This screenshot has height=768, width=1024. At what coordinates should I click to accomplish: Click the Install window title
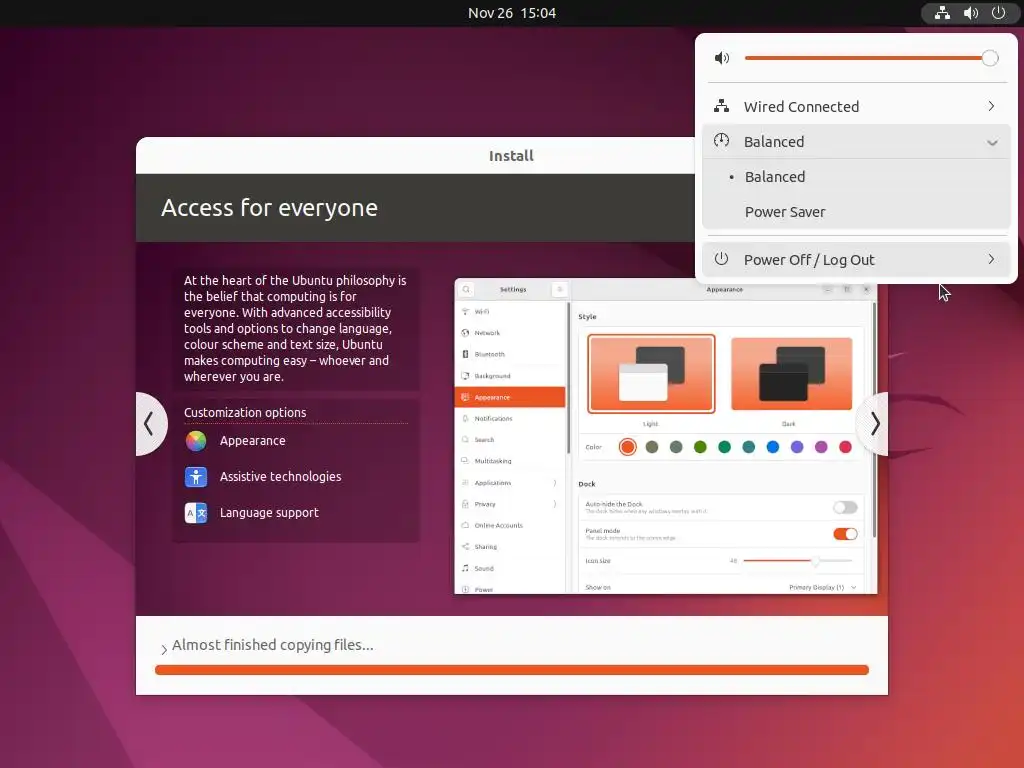click(x=511, y=156)
